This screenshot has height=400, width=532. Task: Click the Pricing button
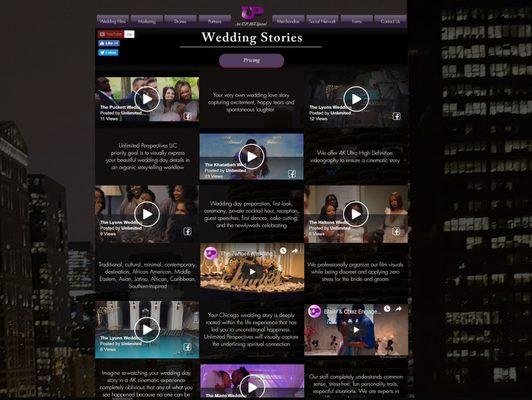coord(251,60)
